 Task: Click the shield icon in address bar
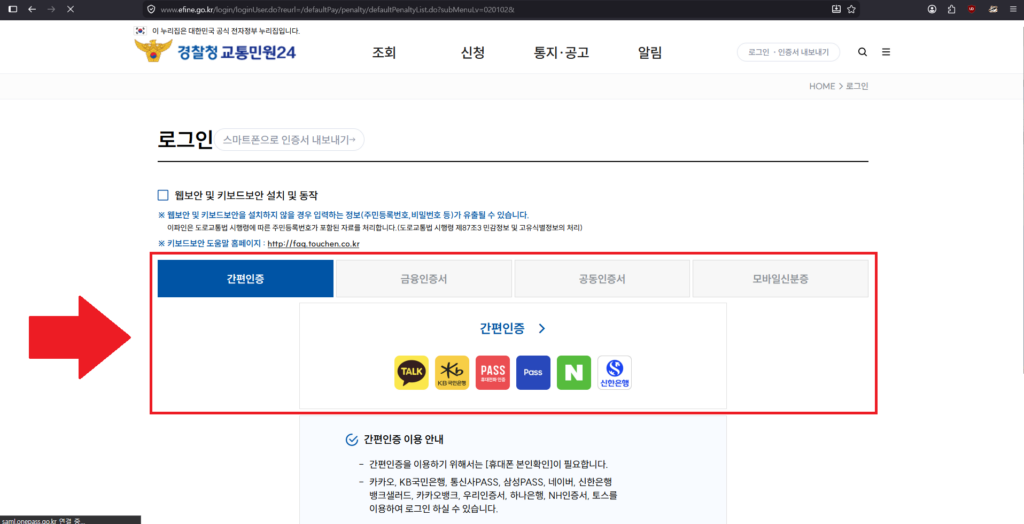[151, 9]
